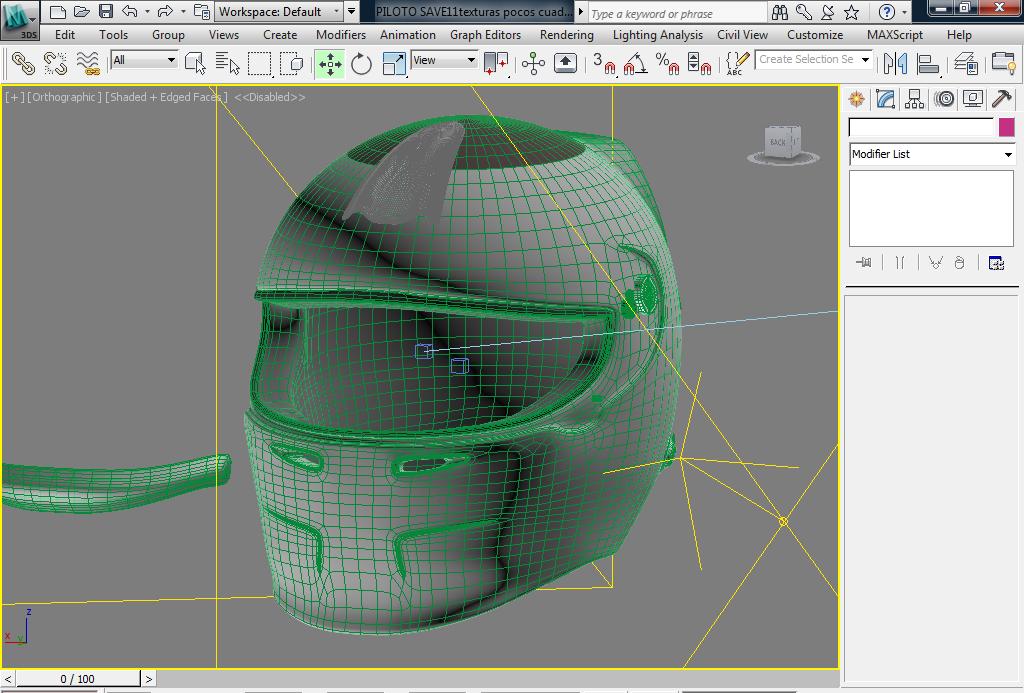Click the Bind to Space Warp icon

88,64
